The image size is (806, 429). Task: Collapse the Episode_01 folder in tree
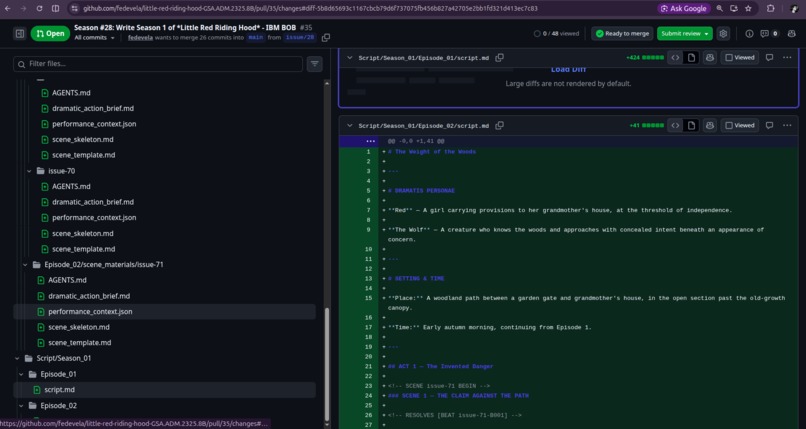click(22, 374)
